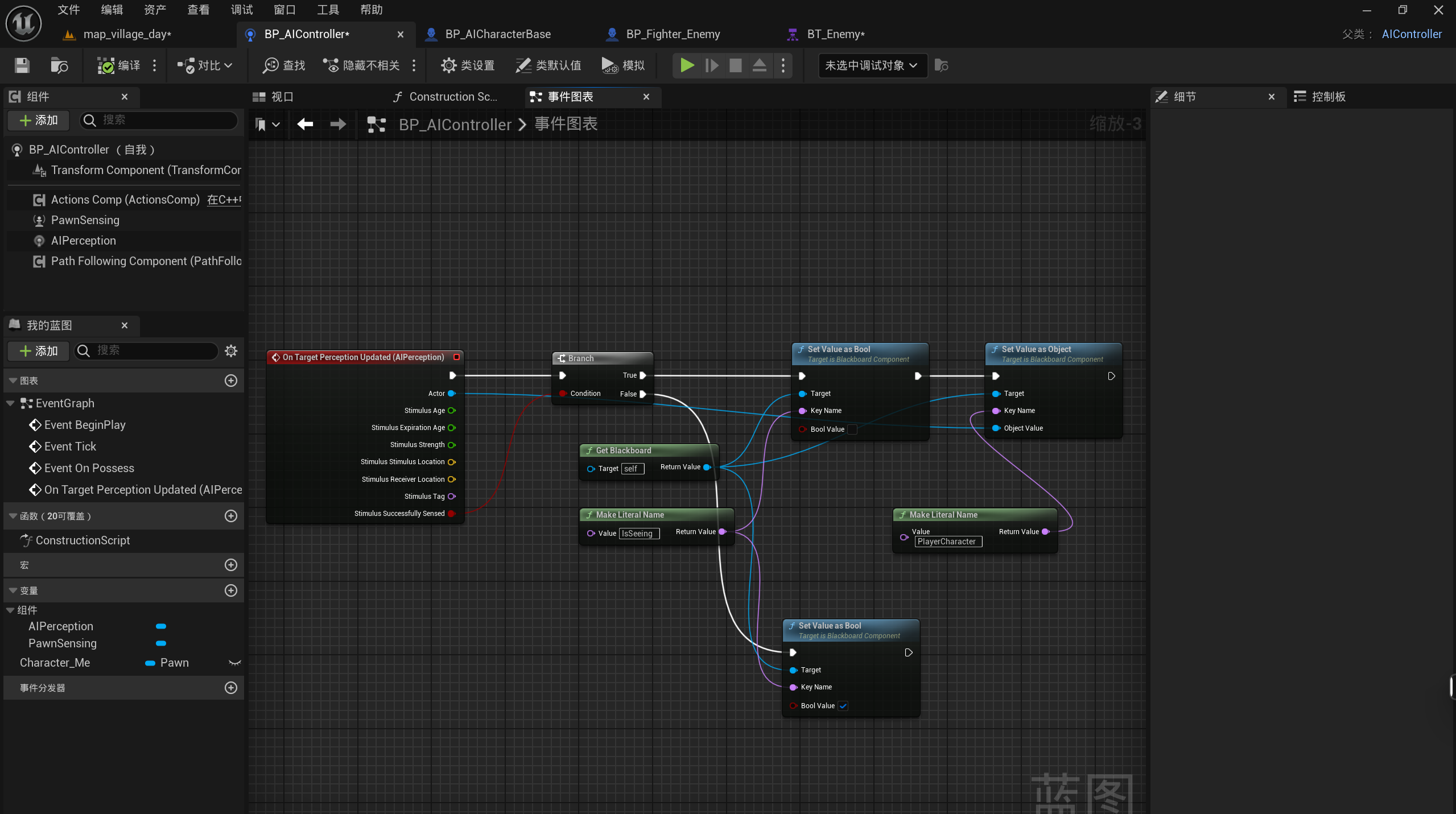Viewport: 1456px width, 814px height.
Task: Click the save blueprint floppy icon
Action: pyautogui.click(x=22, y=65)
